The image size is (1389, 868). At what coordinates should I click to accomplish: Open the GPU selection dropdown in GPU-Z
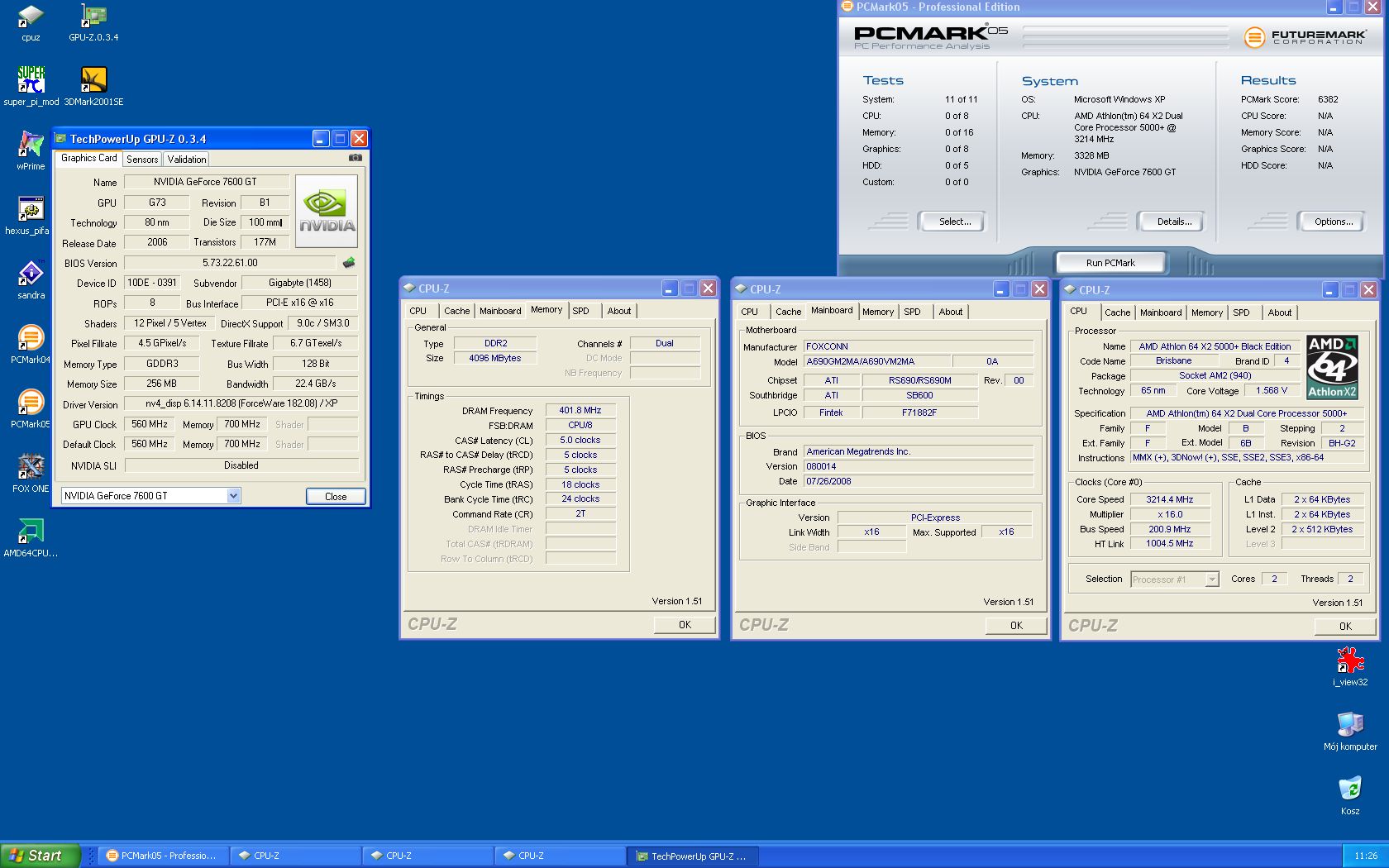coord(233,496)
